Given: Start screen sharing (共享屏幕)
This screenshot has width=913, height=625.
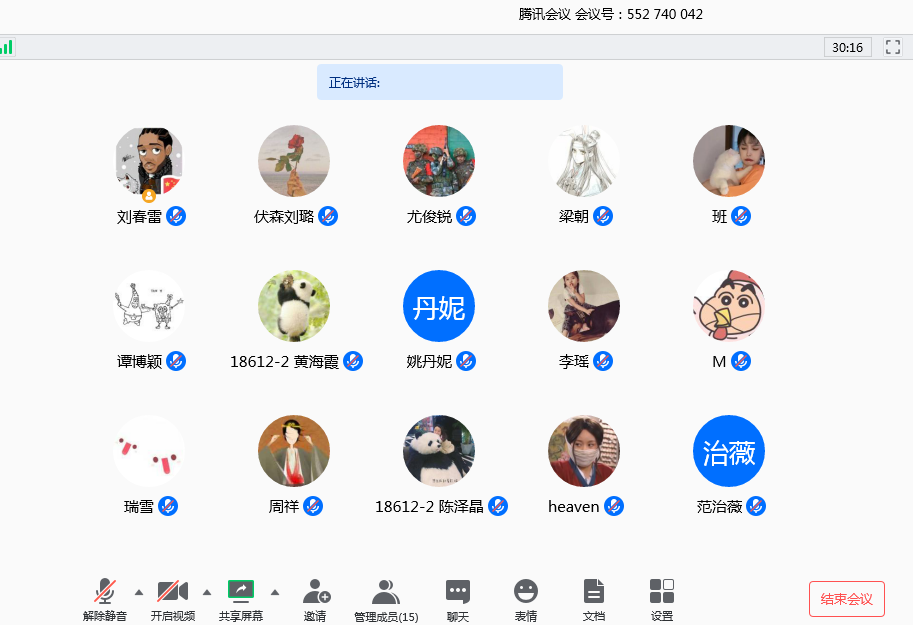Looking at the screenshot, I should coord(241,592).
